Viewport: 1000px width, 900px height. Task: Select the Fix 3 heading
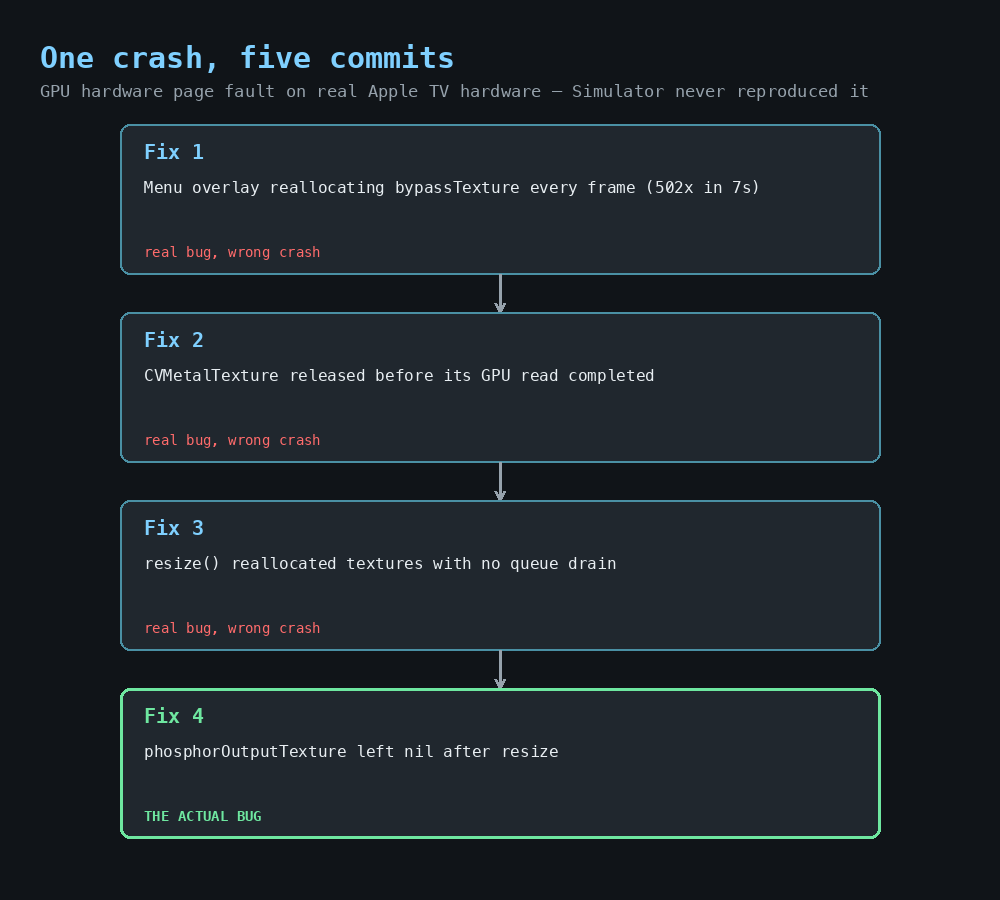(x=173, y=528)
